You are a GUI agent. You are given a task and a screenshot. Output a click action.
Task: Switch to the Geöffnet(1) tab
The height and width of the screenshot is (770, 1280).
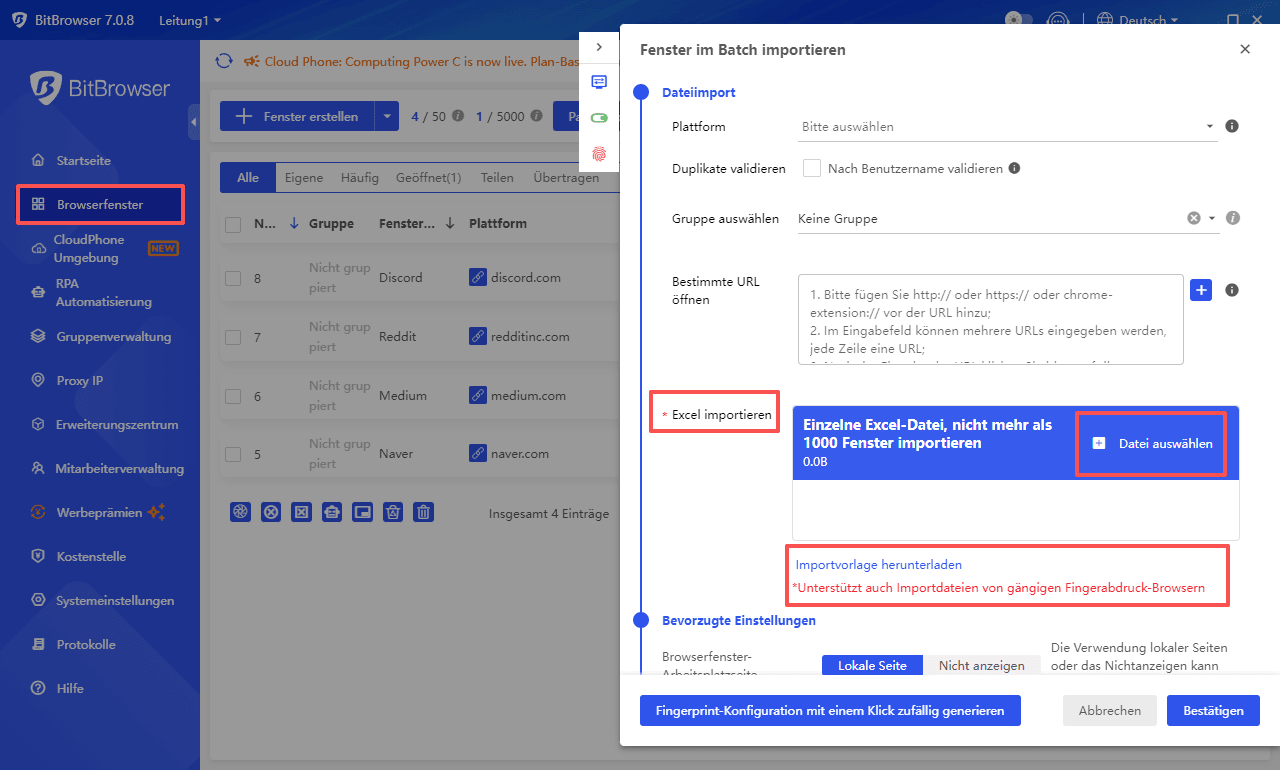pos(428,177)
